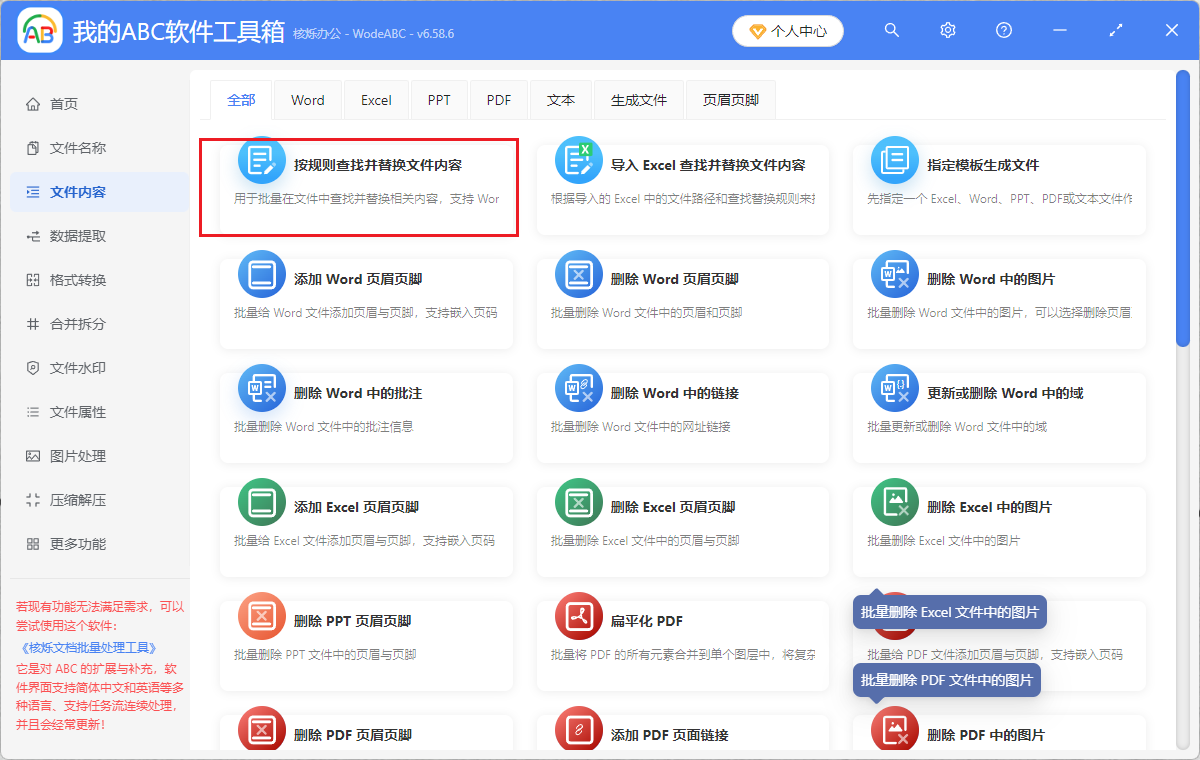Switch to the Word tab
The image size is (1200, 760).
[307, 99]
